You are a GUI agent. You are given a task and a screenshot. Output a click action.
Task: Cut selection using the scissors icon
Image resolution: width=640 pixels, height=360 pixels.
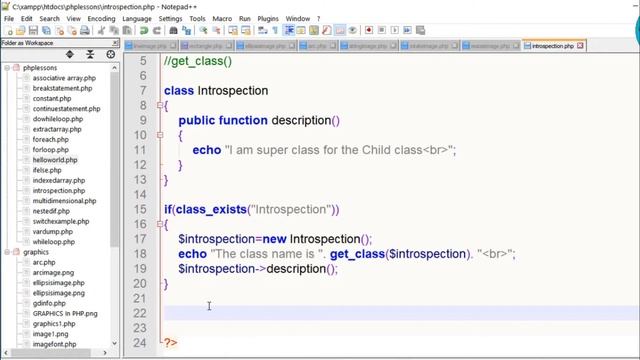101,31
